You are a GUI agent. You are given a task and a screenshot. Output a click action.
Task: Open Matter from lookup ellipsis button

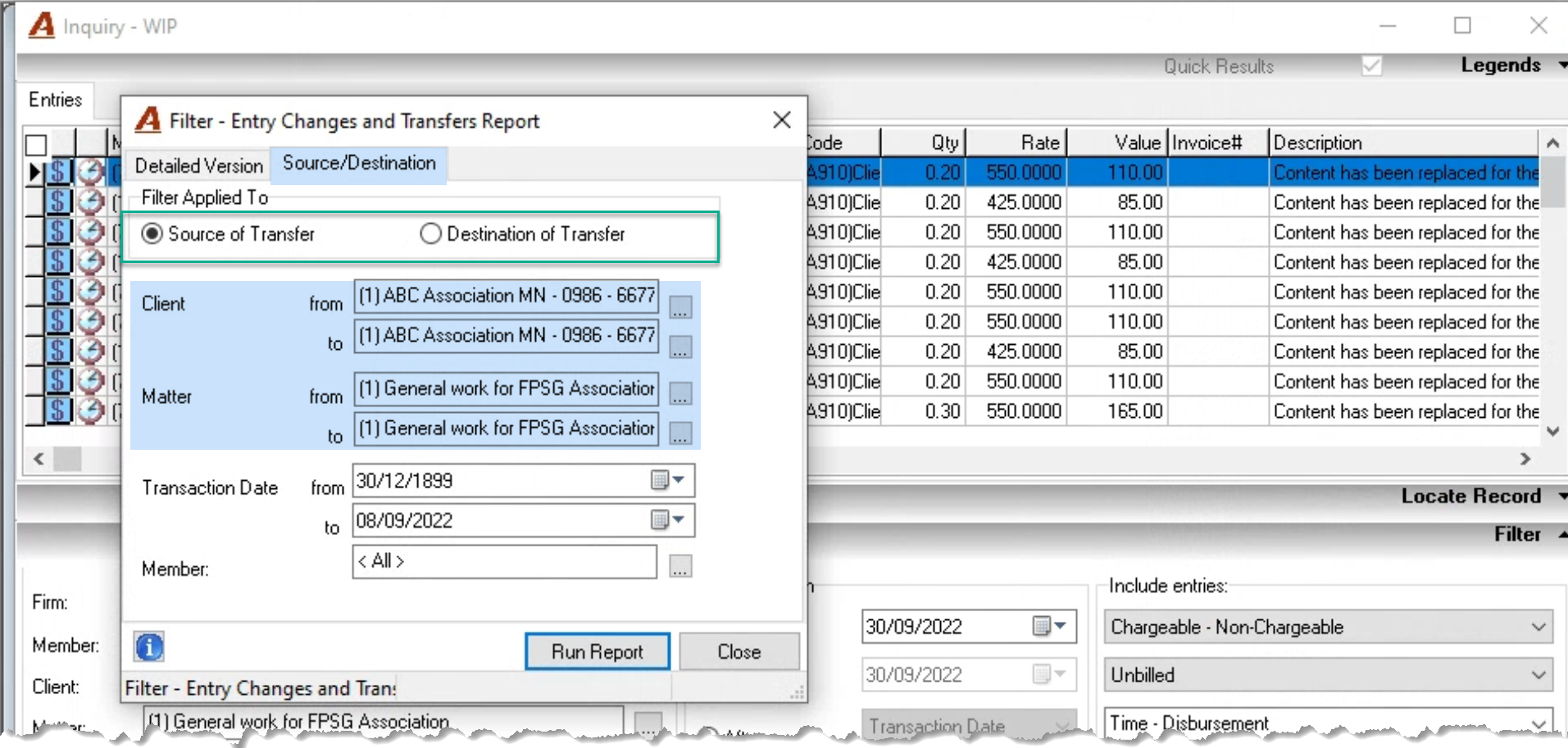(680, 393)
